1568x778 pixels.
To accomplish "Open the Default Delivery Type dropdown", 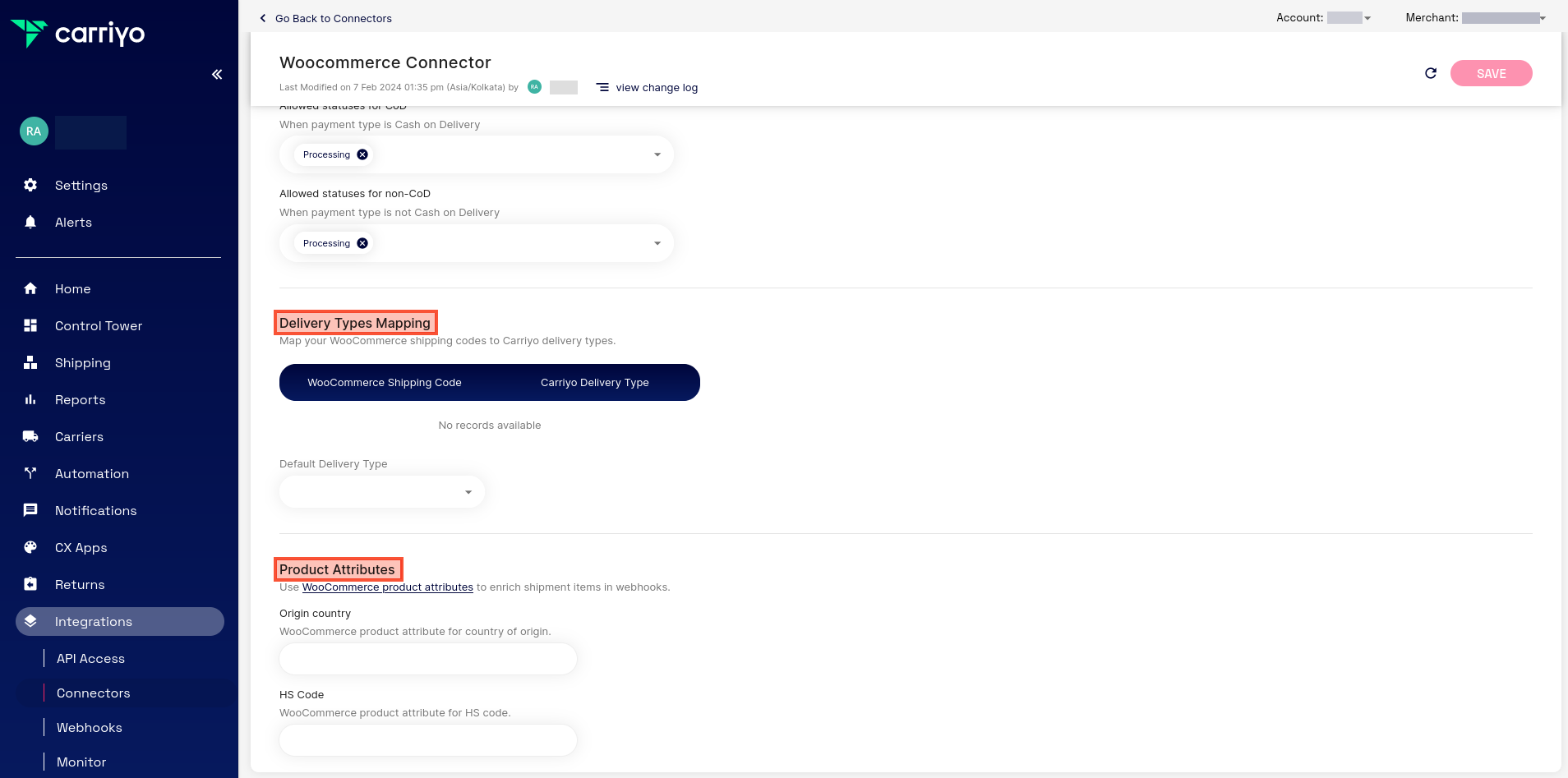I will point(382,492).
